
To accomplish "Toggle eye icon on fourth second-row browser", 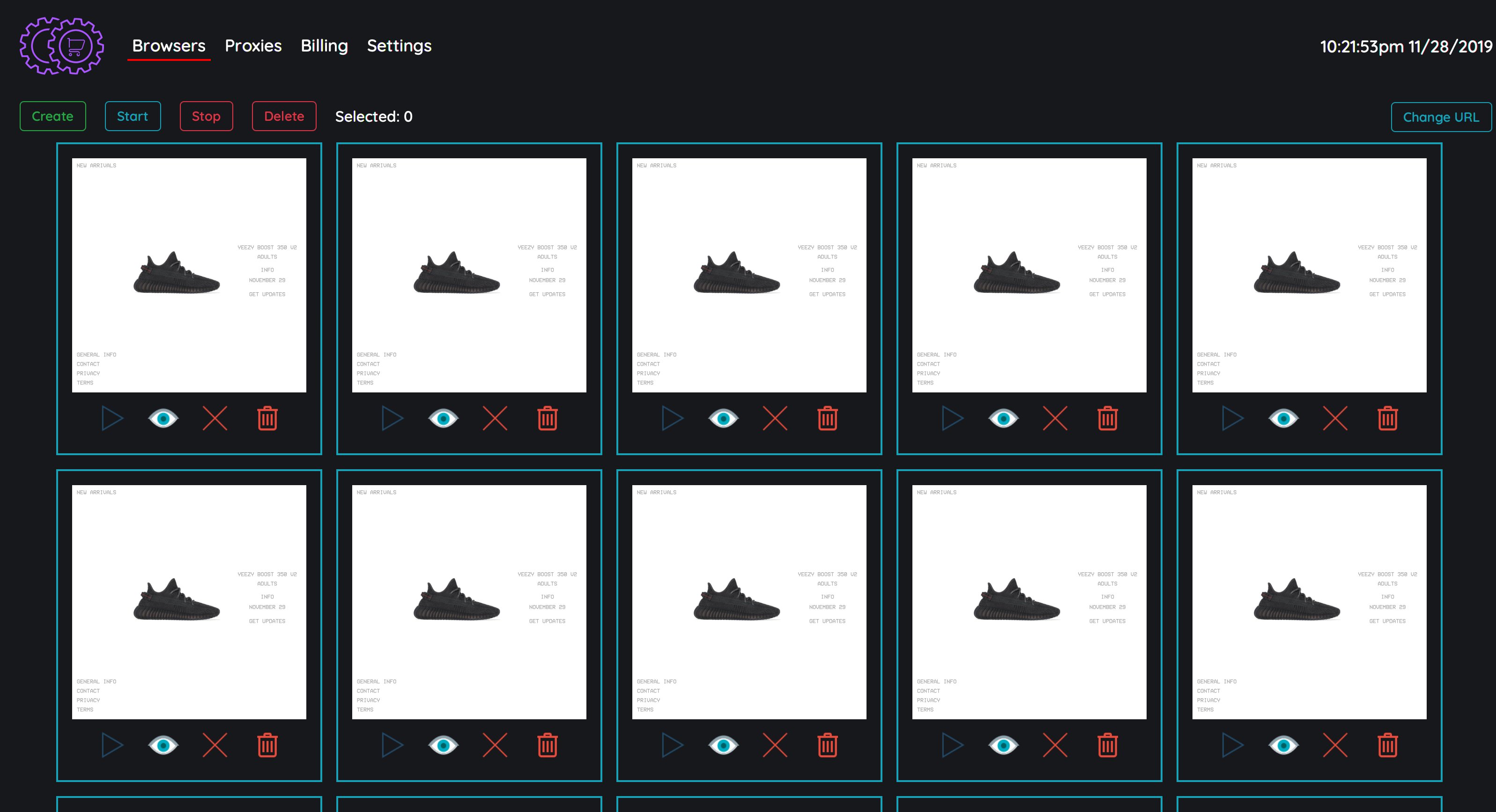I will click(x=1004, y=745).
